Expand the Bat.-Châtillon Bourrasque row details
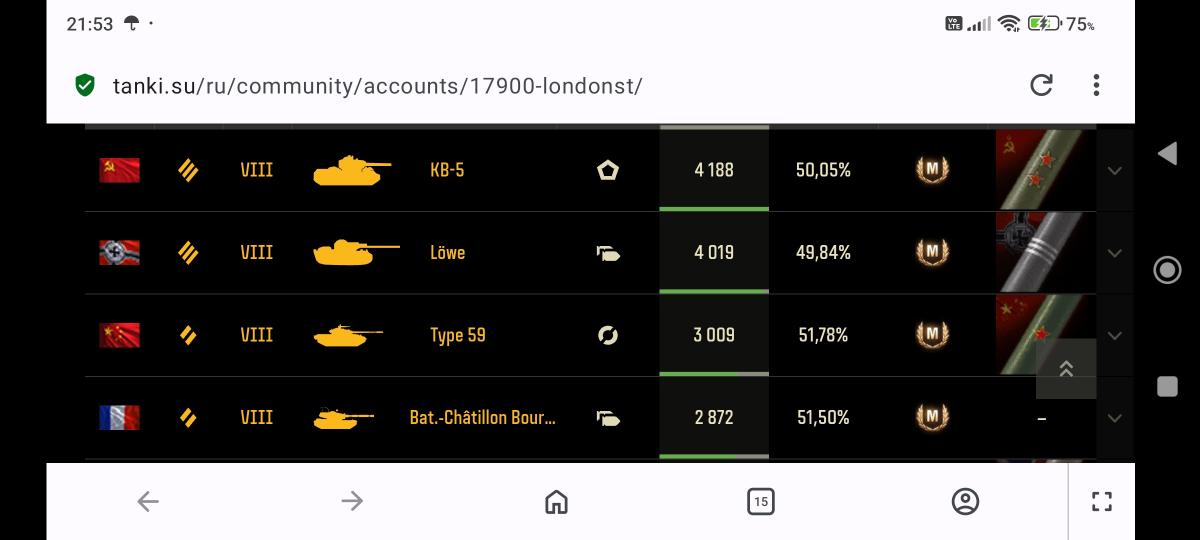 1115,418
